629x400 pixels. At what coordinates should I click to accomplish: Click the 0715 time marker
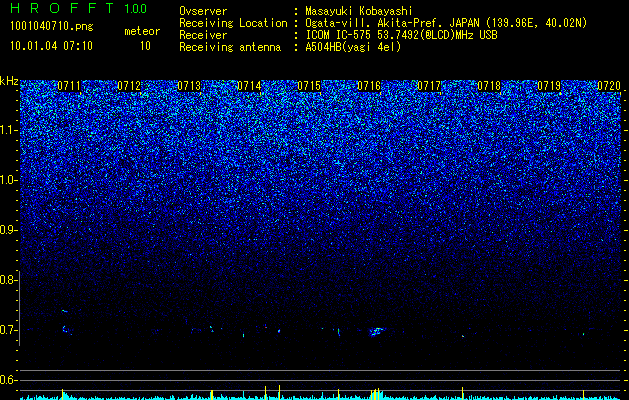pyautogui.click(x=309, y=86)
